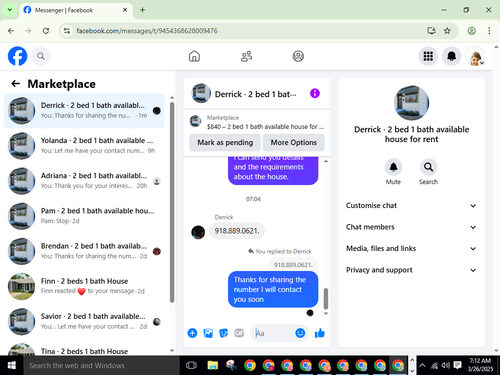The width and height of the screenshot is (500, 375).
Task: Open Yolanda's conversation
Action: pos(84,146)
